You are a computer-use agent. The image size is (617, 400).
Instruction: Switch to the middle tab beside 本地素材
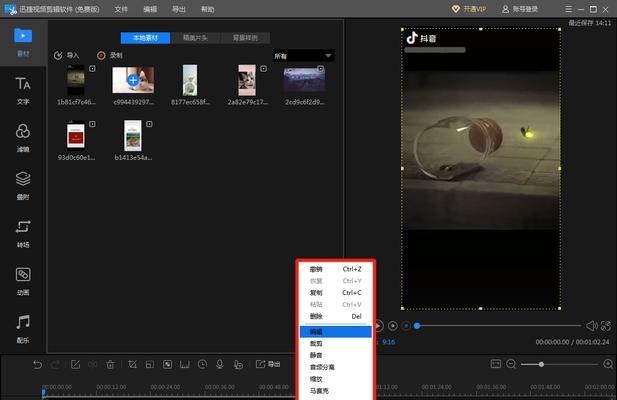click(195, 38)
